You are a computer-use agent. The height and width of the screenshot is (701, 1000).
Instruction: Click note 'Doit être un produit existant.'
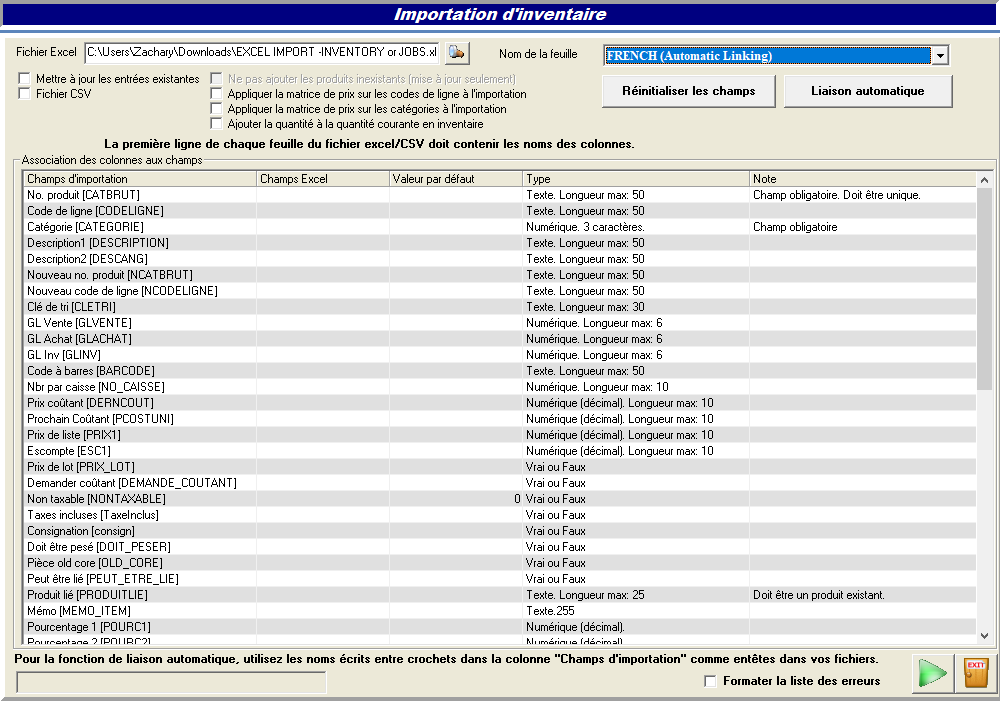(x=819, y=595)
